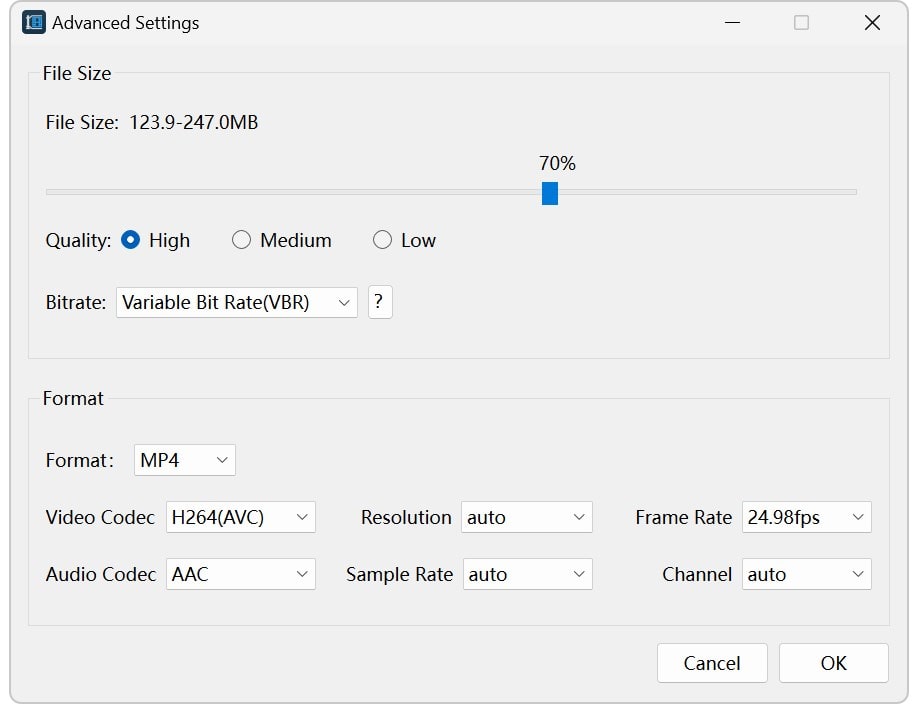The height and width of the screenshot is (713, 918).
Task: Click the file size slider handle at 70%
Action: click(549, 194)
